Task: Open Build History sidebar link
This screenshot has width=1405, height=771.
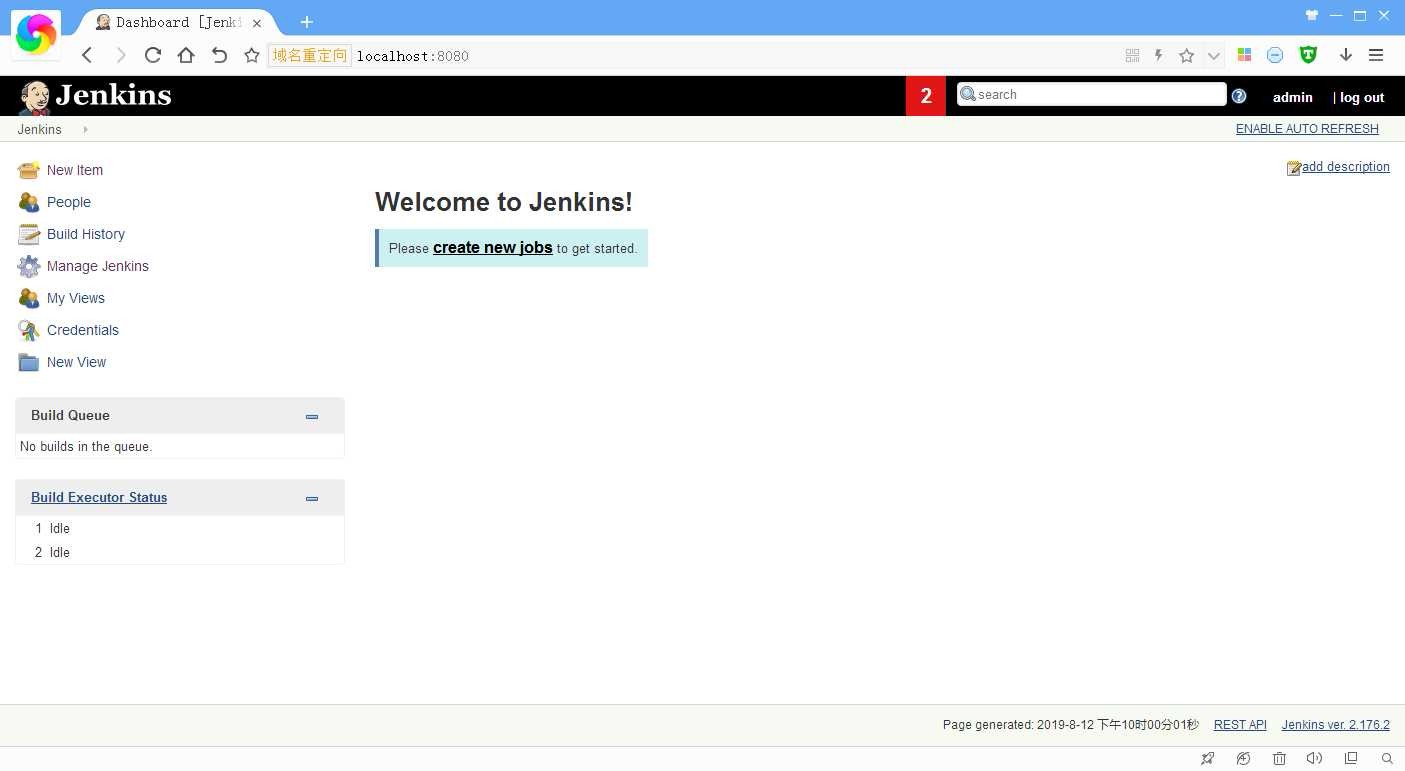Action: [86, 234]
